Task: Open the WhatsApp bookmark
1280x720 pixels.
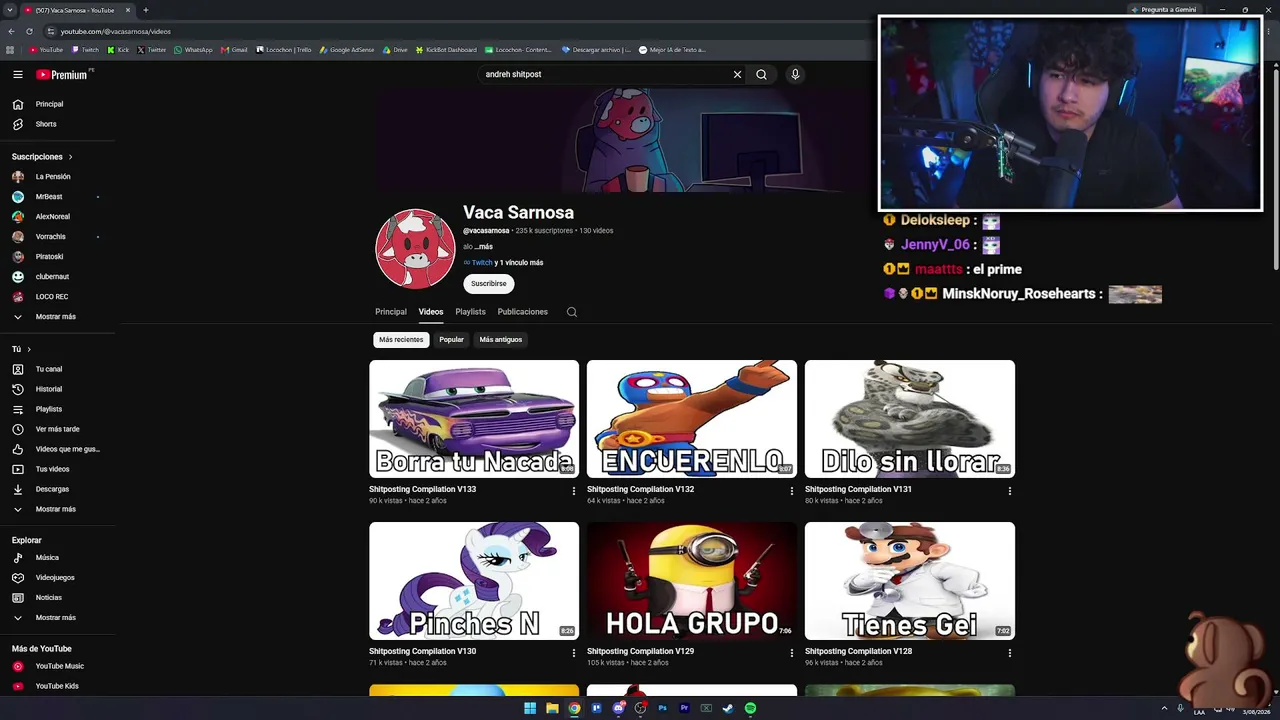Action: pos(193,50)
